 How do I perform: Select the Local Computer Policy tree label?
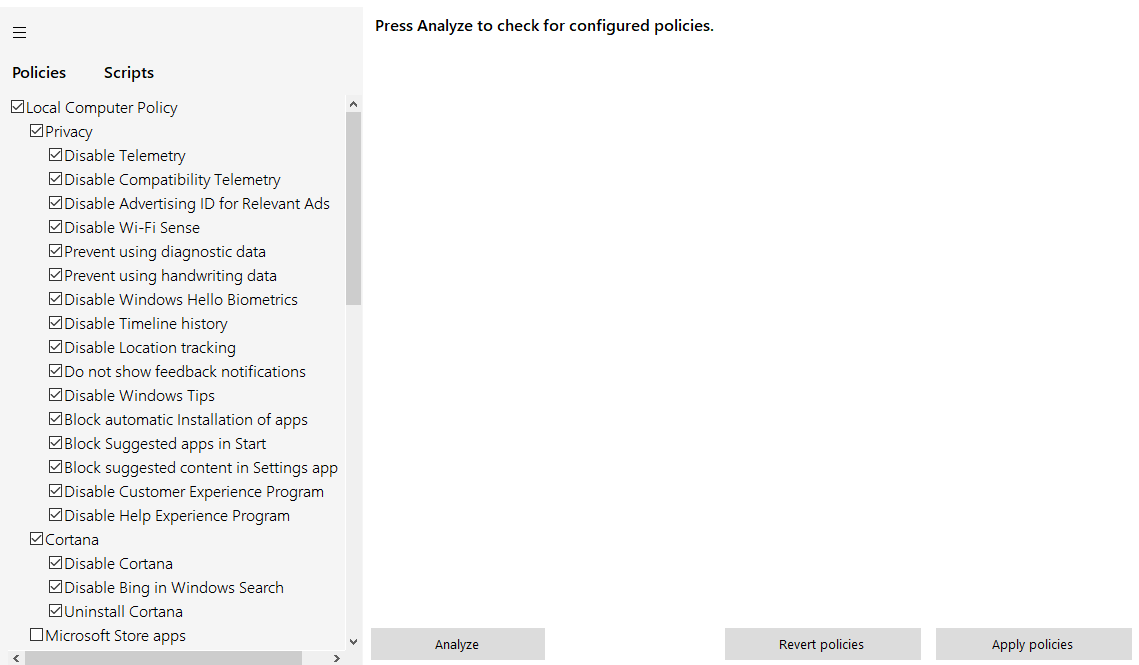pyautogui.click(x=102, y=108)
